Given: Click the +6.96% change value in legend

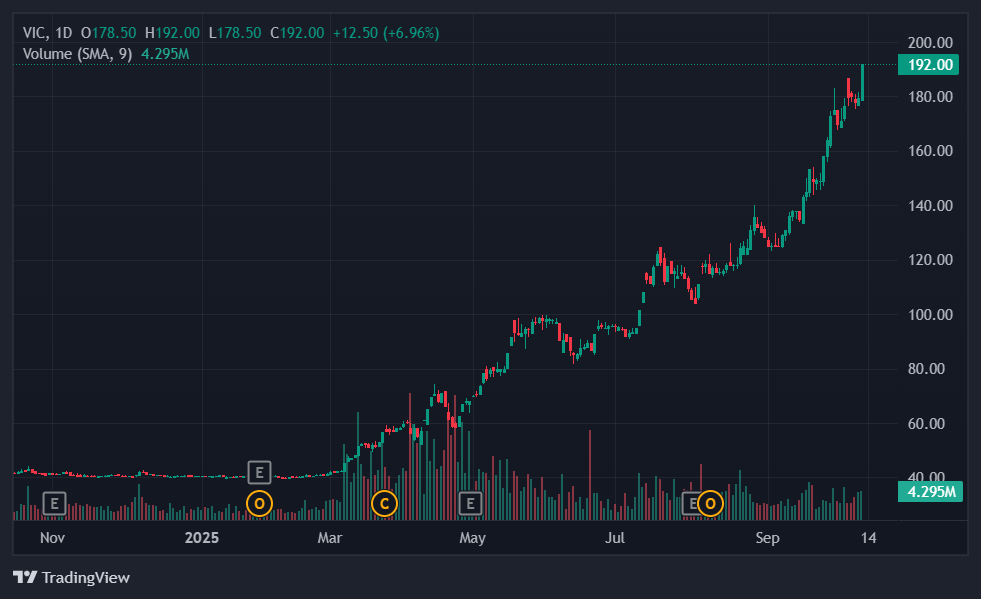Looking at the screenshot, I should tap(412, 33).
